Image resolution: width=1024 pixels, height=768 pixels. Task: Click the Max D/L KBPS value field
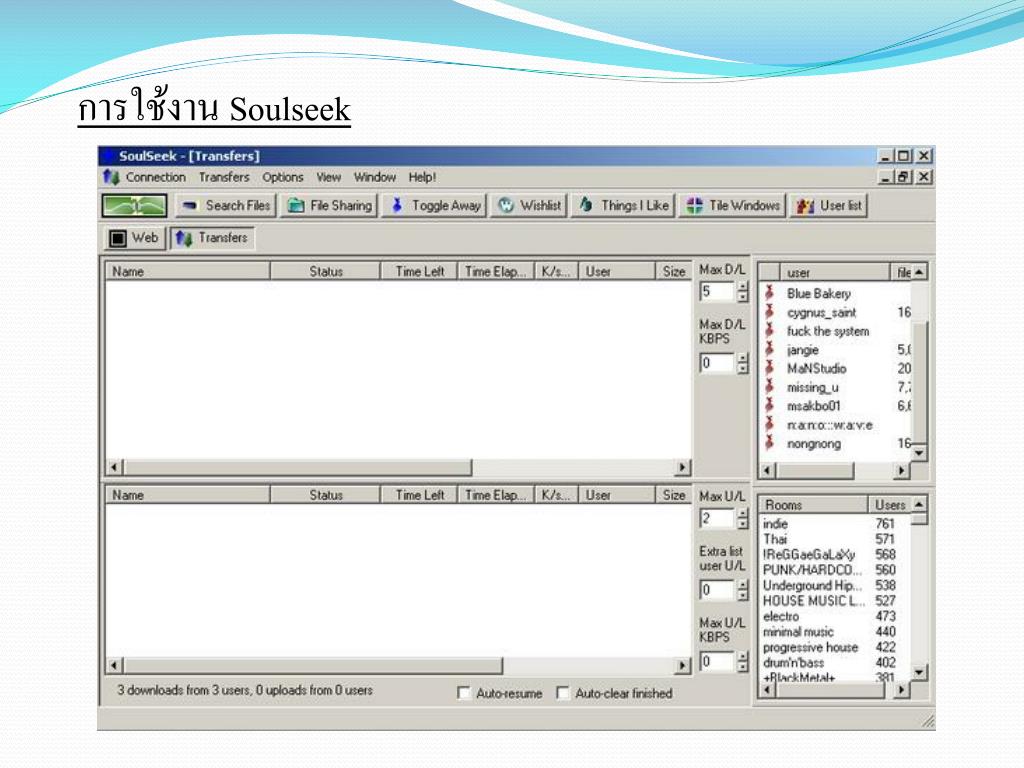coord(718,363)
